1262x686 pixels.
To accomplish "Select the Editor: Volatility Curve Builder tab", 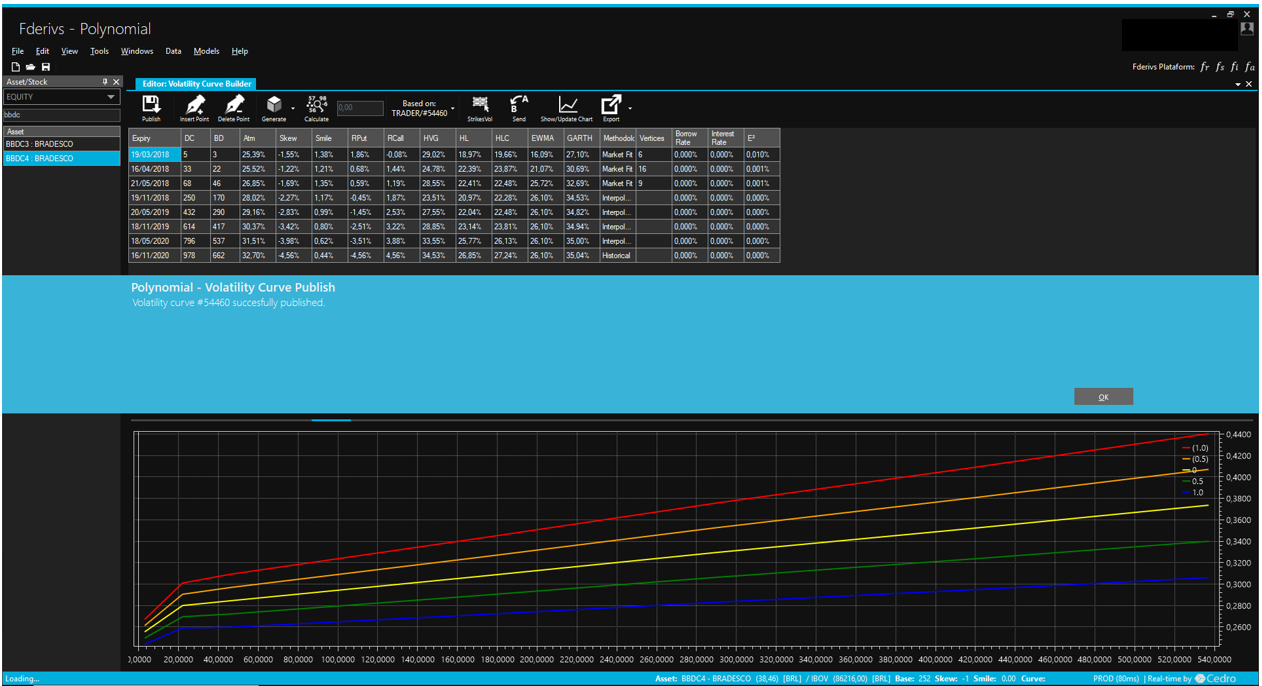I will 196,84.
